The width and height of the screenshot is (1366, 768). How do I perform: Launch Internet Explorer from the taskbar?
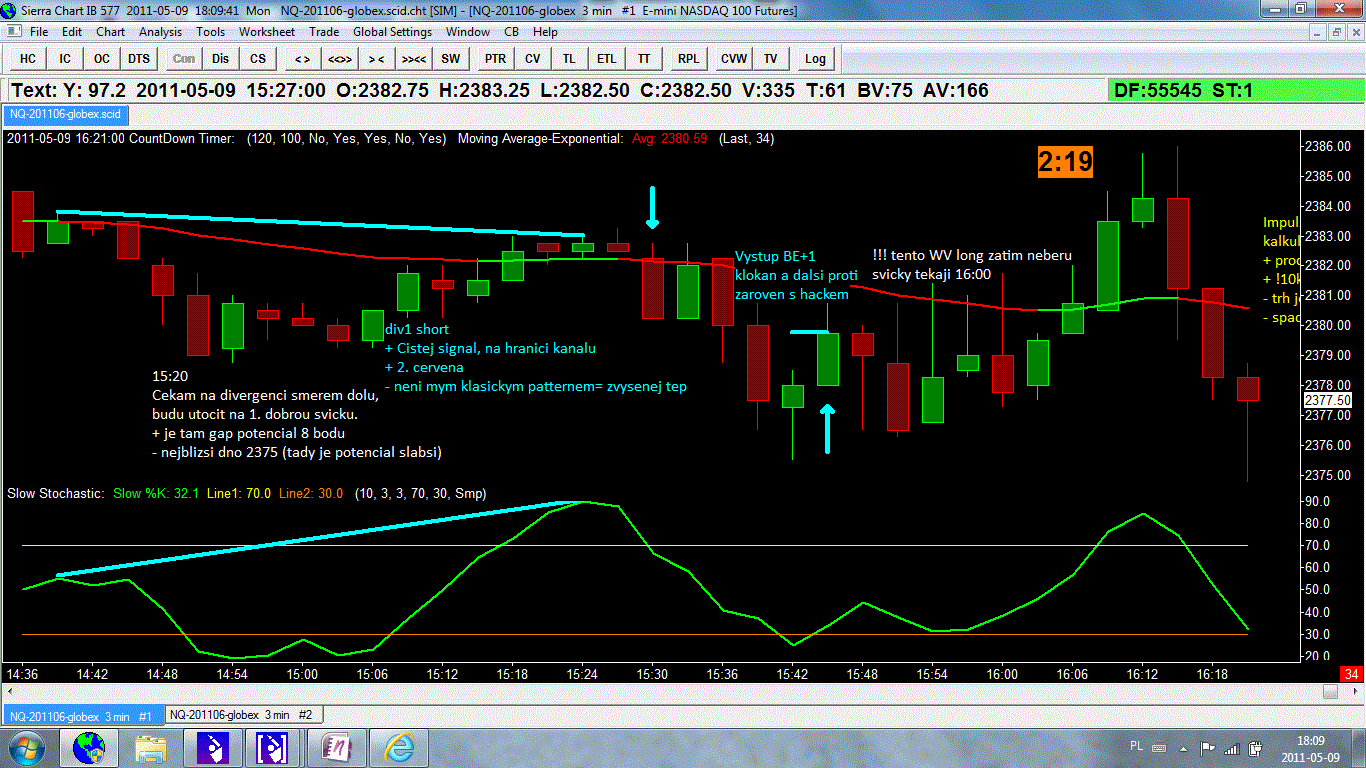click(398, 747)
